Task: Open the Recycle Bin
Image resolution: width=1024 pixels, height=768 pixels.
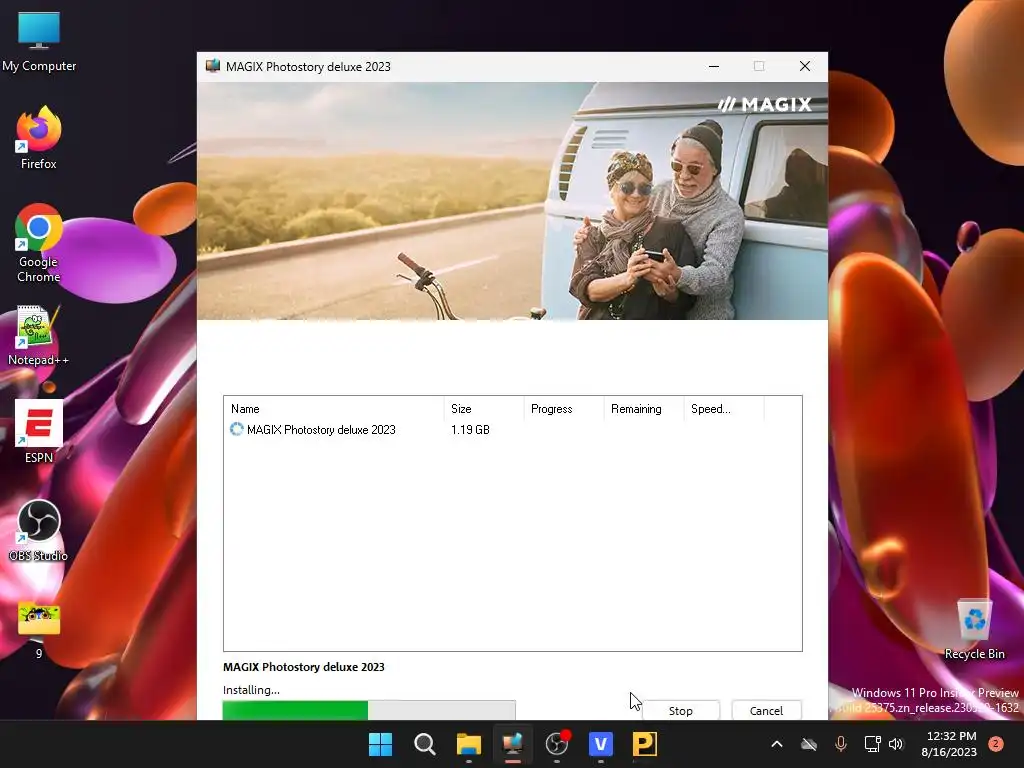Action: pyautogui.click(x=974, y=629)
